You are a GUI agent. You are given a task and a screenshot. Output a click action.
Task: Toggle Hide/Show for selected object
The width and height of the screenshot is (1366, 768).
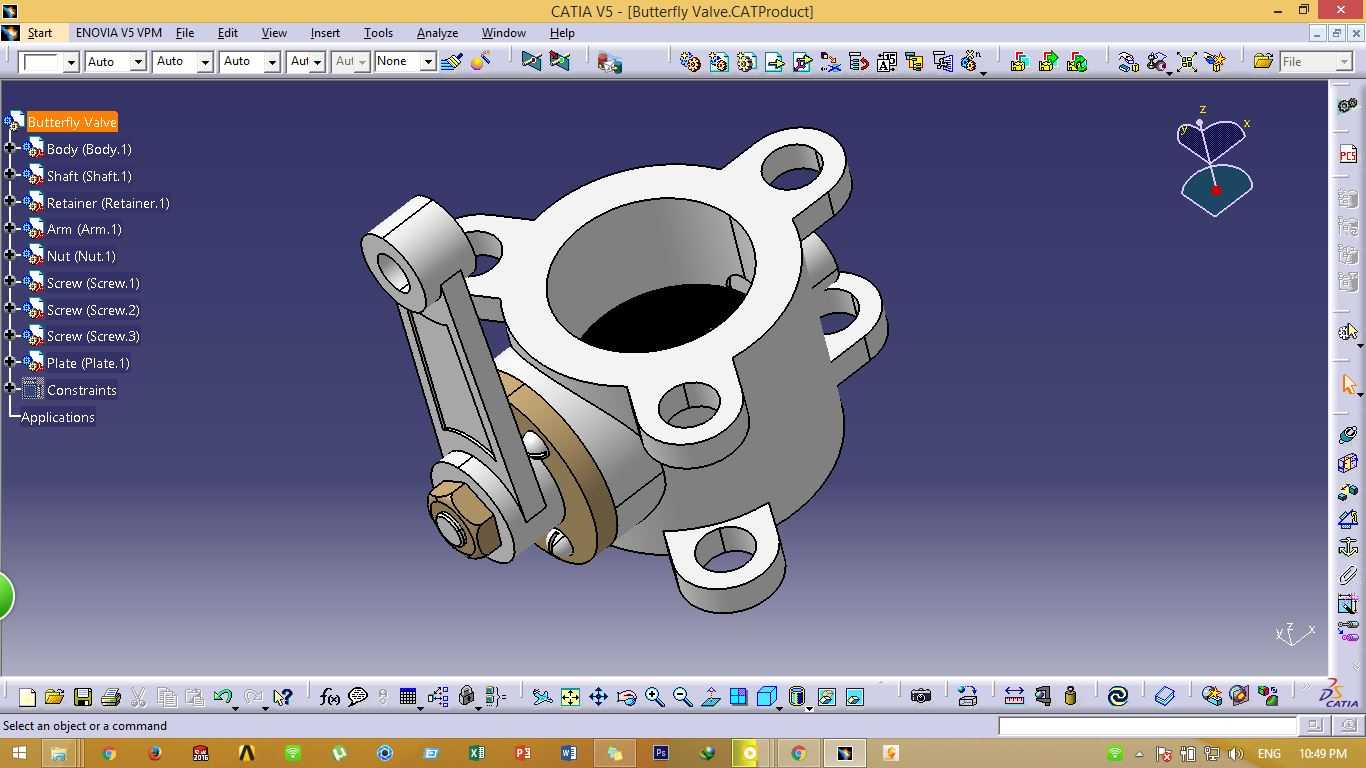[826, 697]
